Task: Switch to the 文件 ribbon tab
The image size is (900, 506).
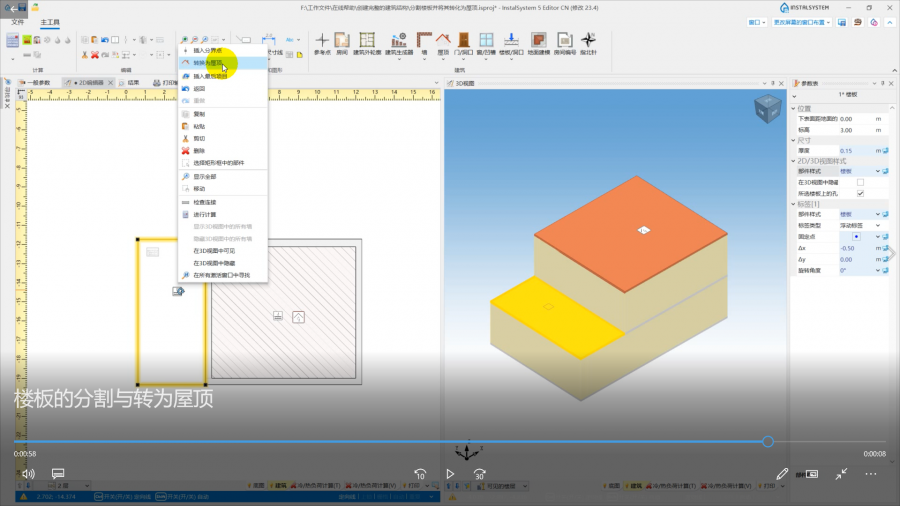Action: pos(17,21)
